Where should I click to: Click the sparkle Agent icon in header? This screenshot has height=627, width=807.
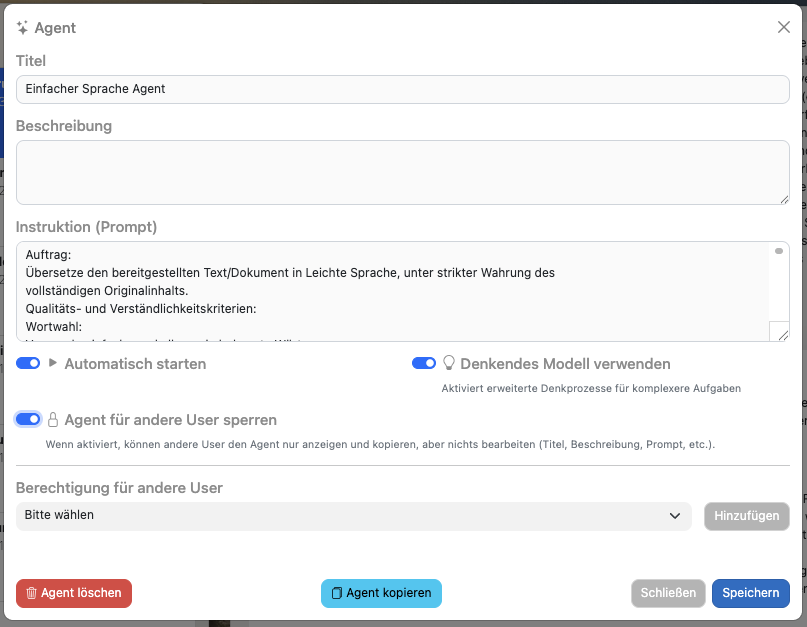click(x=23, y=28)
